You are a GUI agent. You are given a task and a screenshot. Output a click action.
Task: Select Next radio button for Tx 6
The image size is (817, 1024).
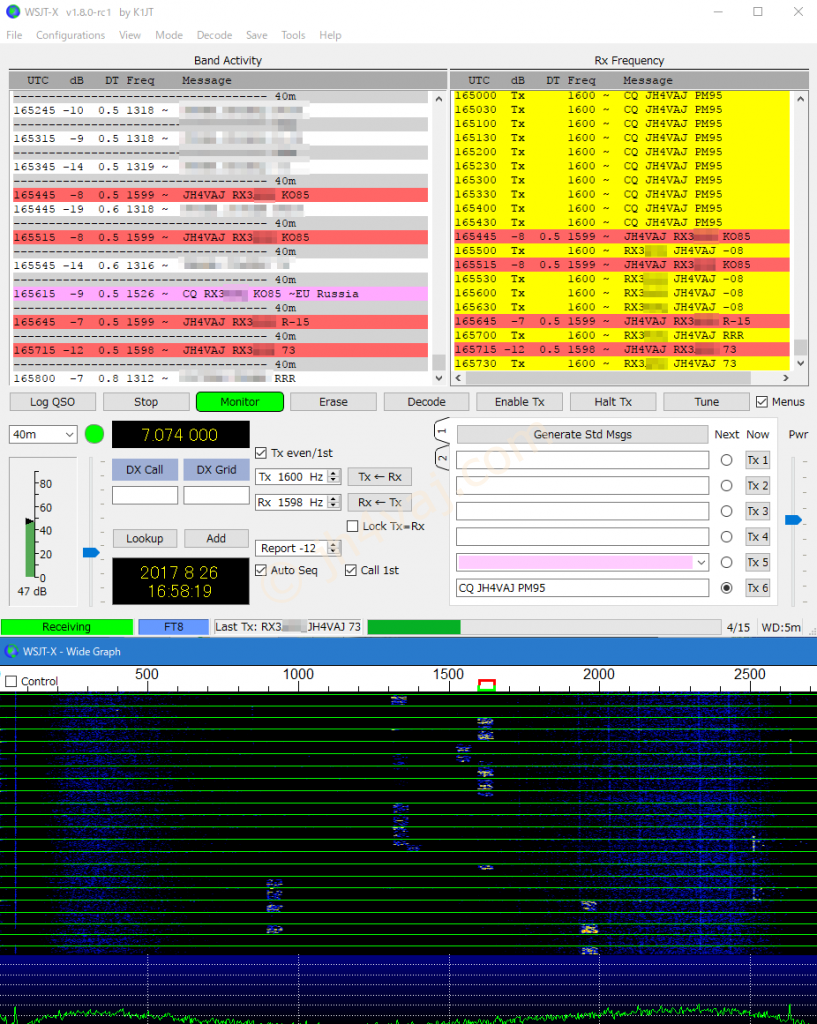point(726,588)
